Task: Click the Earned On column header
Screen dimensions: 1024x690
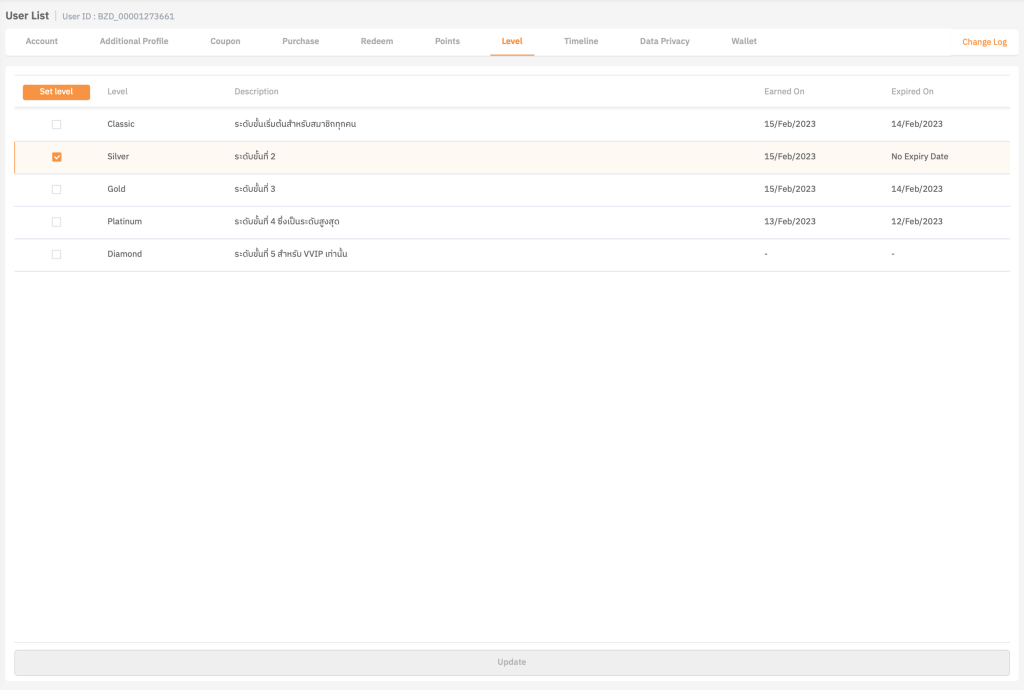Action: point(784,92)
